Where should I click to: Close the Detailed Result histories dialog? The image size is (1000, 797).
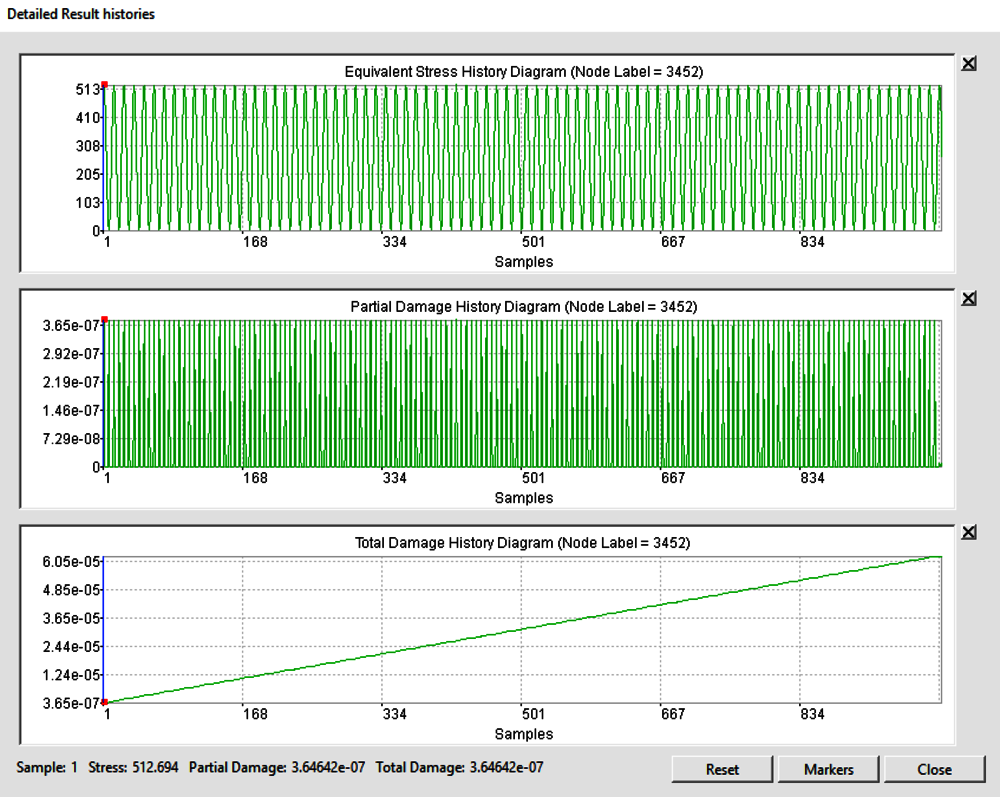tap(934, 769)
